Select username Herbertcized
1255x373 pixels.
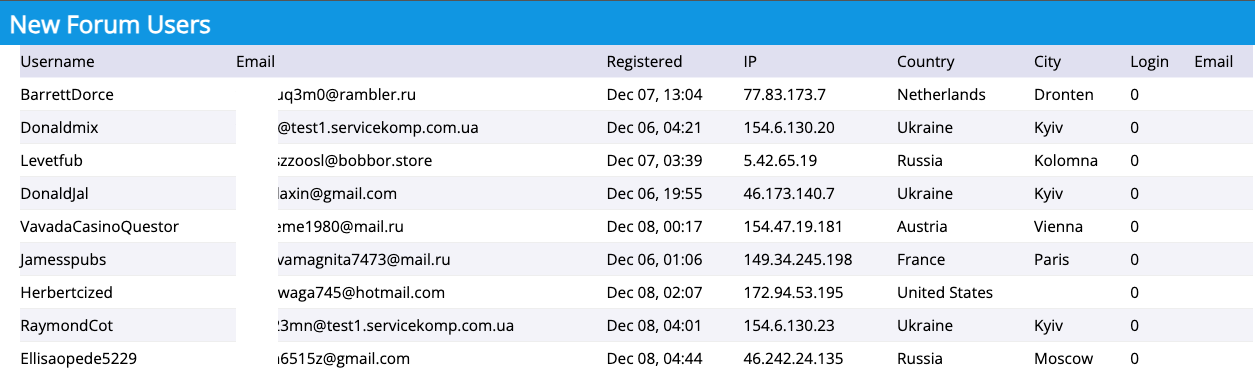66,293
